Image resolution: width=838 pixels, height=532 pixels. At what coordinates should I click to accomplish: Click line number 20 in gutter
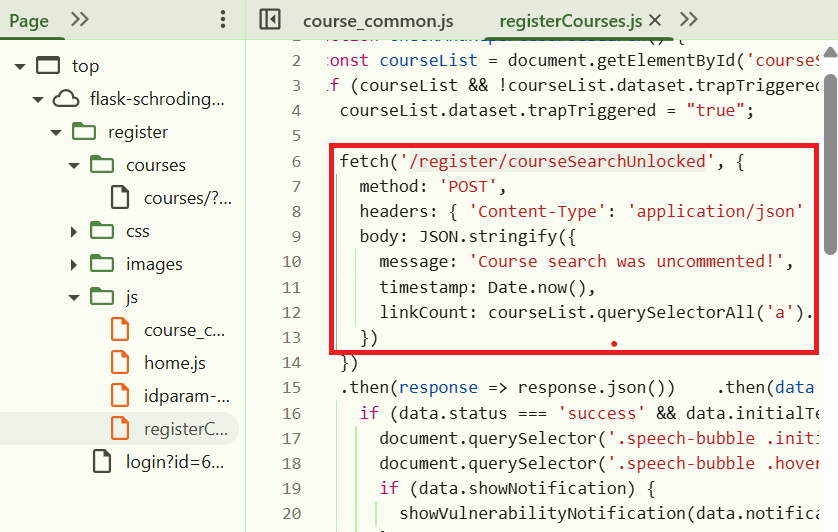[291, 514]
